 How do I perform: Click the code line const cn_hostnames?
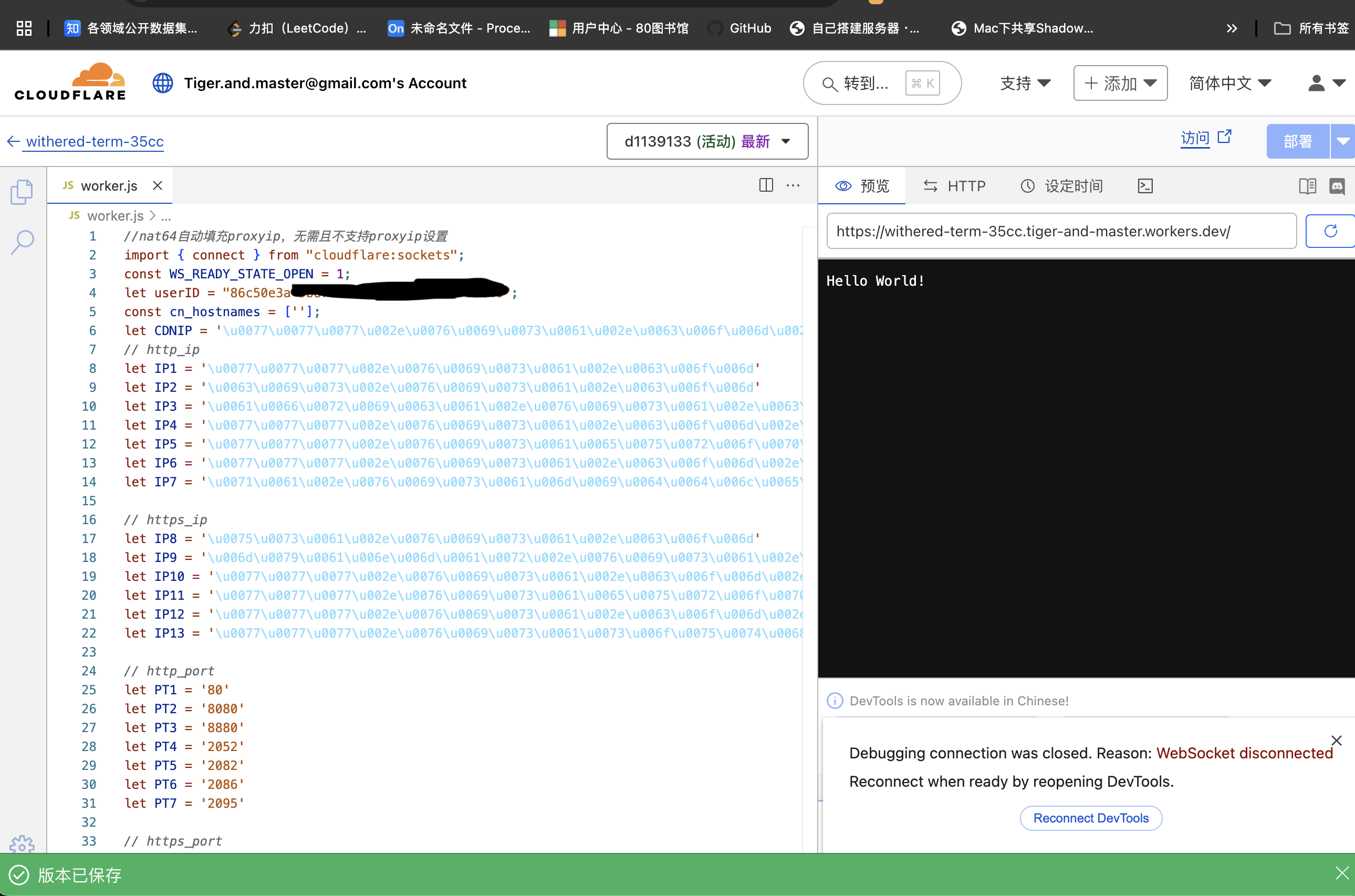[222, 311]
